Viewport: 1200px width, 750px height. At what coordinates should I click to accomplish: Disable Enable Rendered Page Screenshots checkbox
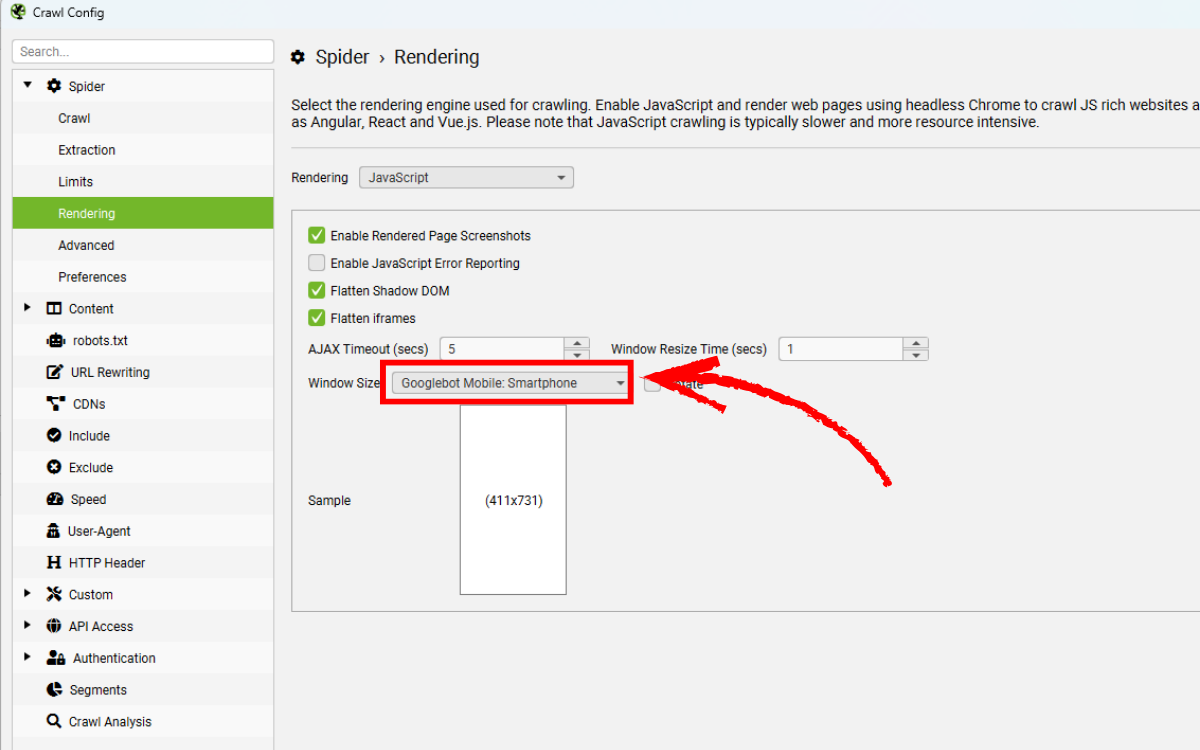[317, 236]
